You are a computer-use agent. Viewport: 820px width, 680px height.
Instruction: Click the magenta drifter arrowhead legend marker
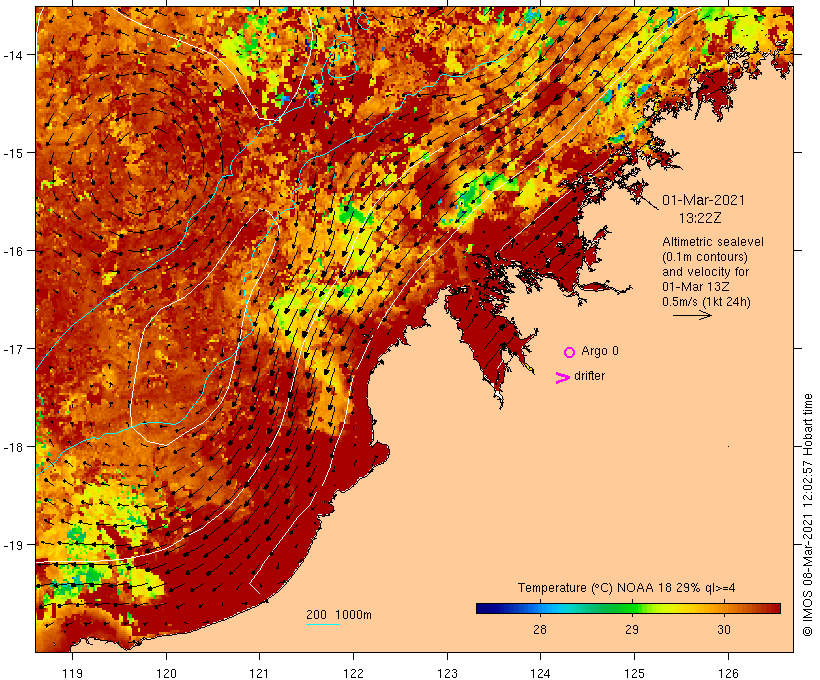pyautogui.click(x=563, y=378)
